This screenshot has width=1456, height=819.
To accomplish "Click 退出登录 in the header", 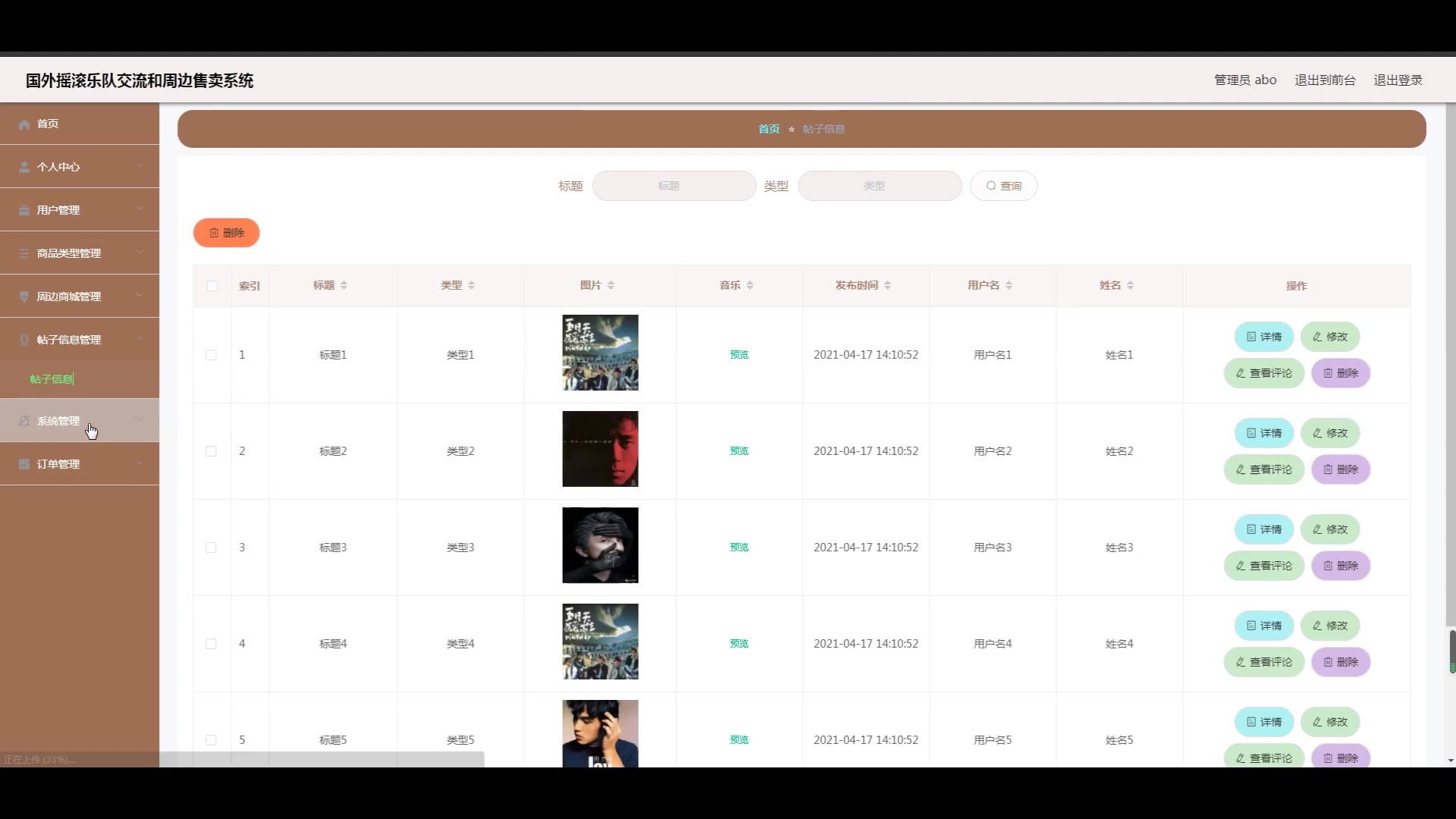I will (1398, 80).
